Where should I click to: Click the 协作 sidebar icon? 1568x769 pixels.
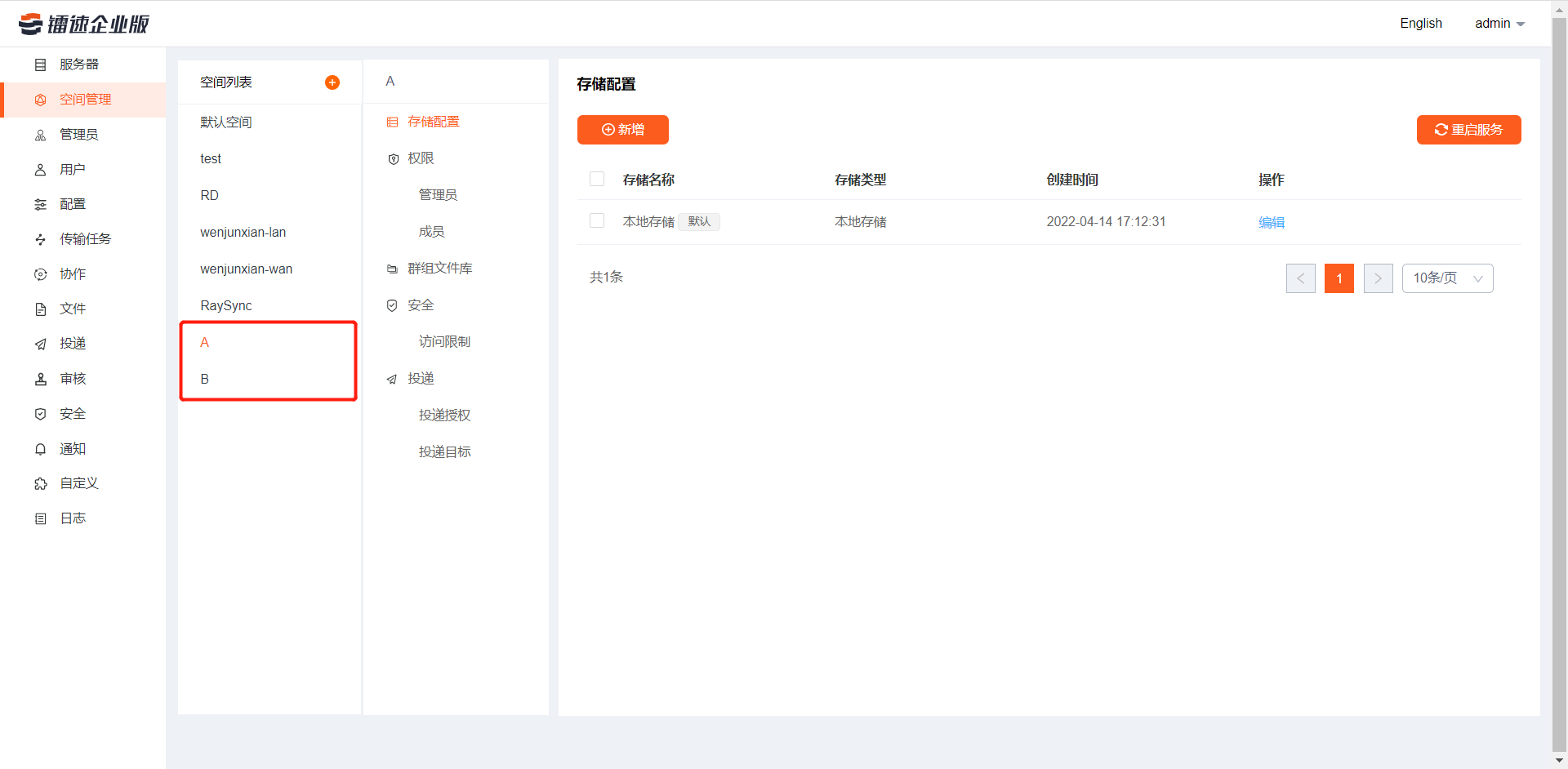72,273
